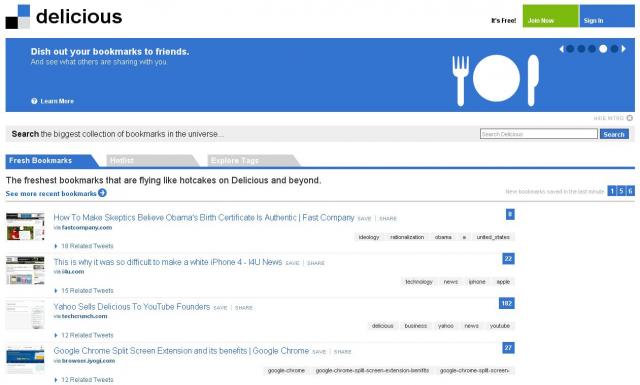Open the via fastcompany.com source link

coord(83,228)
